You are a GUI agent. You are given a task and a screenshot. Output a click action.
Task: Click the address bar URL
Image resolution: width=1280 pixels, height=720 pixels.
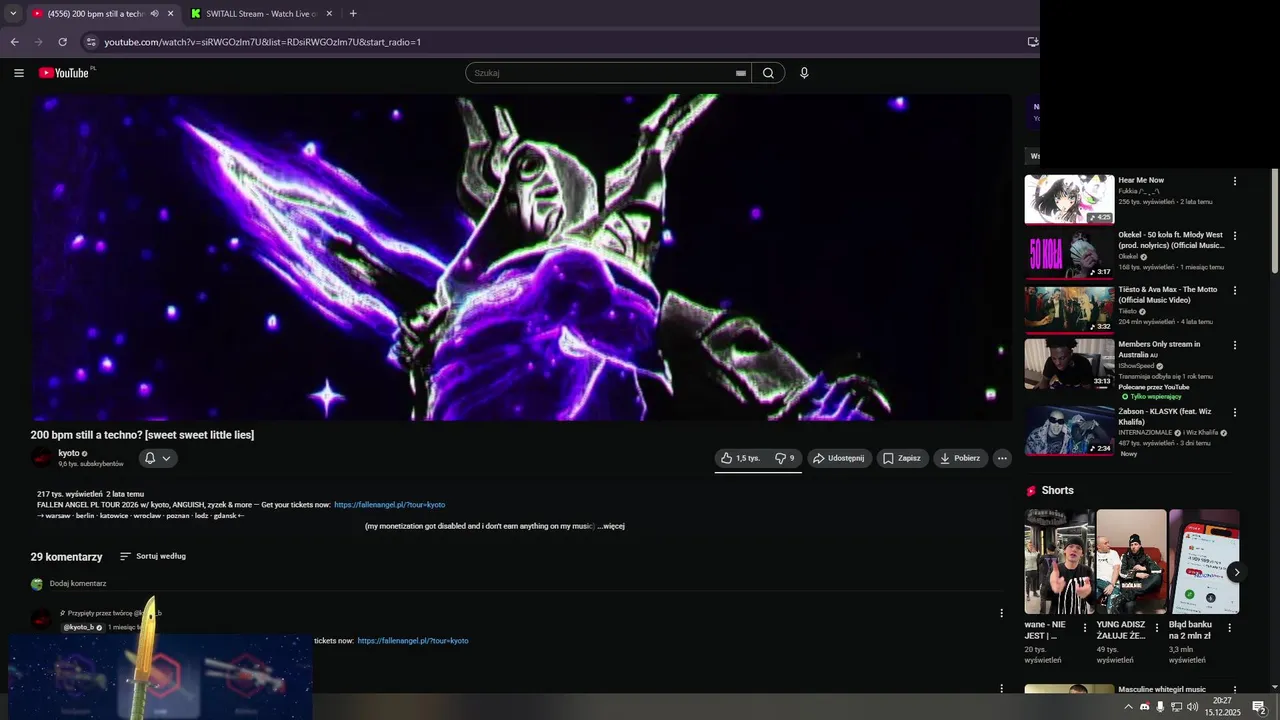[263, 42]
